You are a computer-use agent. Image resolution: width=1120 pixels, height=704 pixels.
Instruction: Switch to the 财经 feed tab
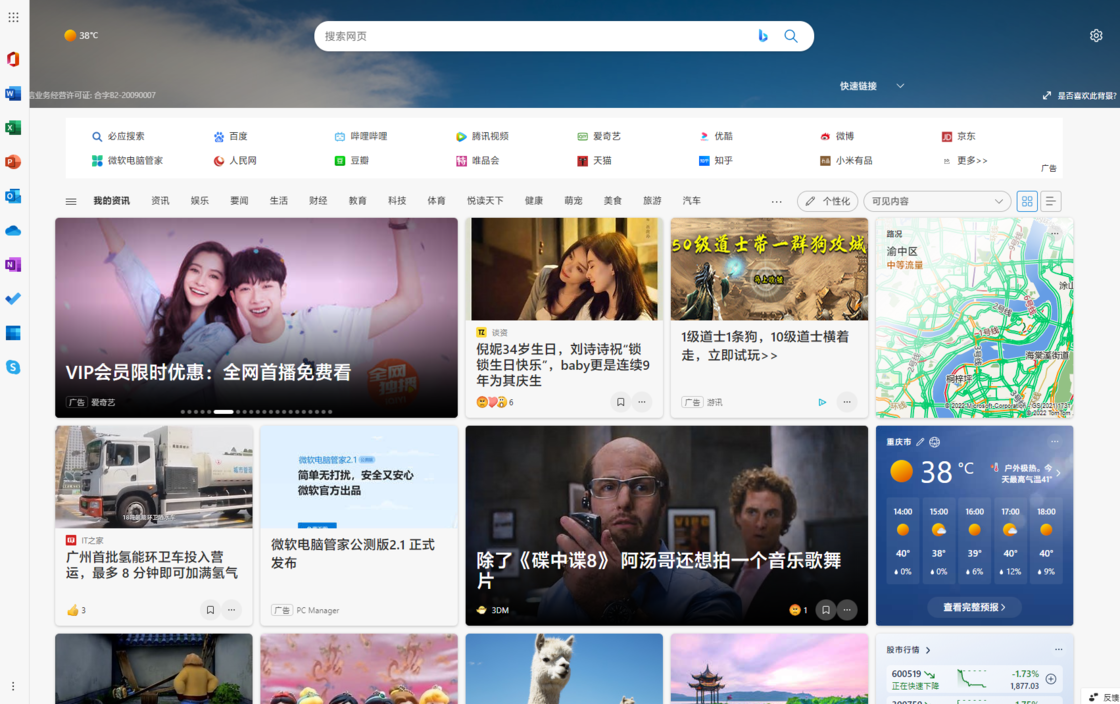click(x=318, y=201)
